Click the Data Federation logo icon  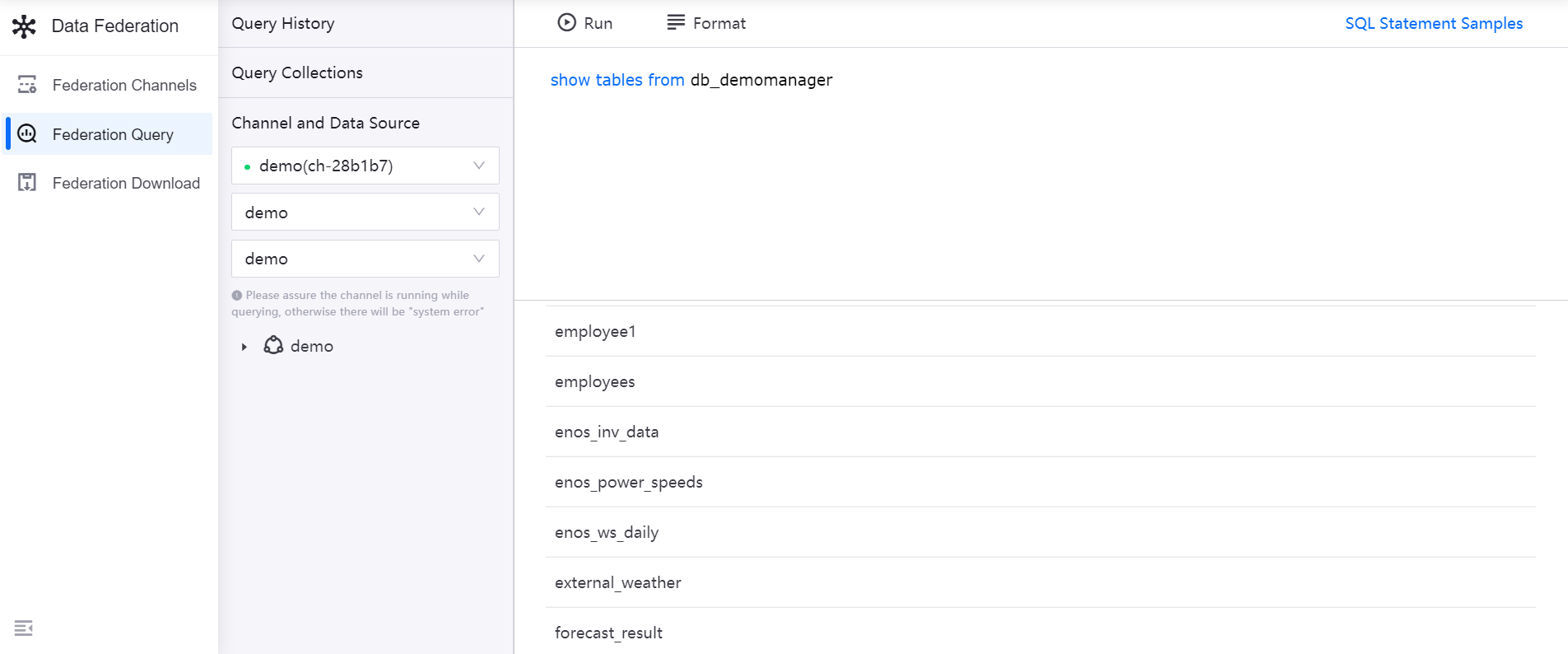point(24,26)
